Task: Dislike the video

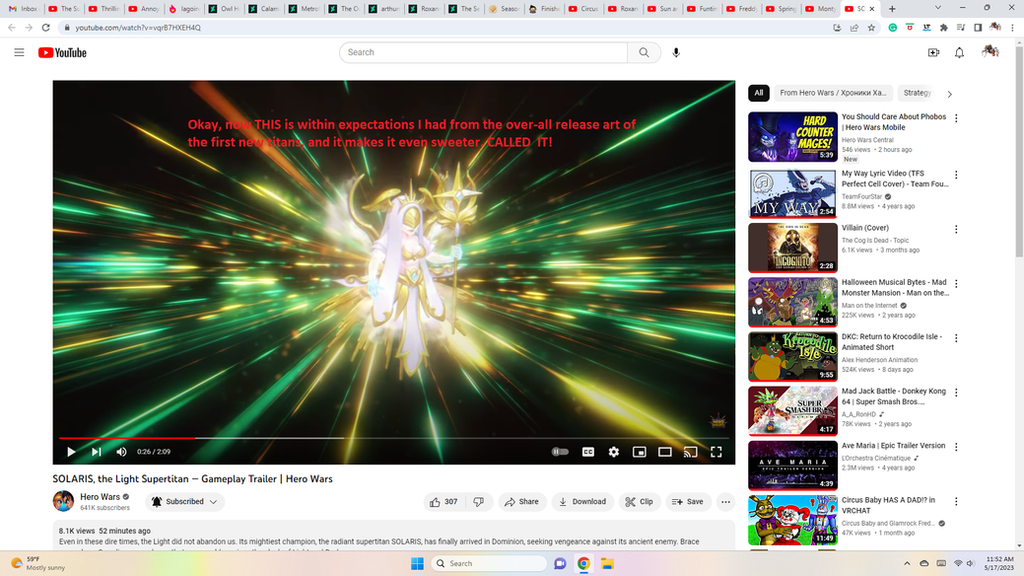Action: pyautogui.click(x=479, y=502)
